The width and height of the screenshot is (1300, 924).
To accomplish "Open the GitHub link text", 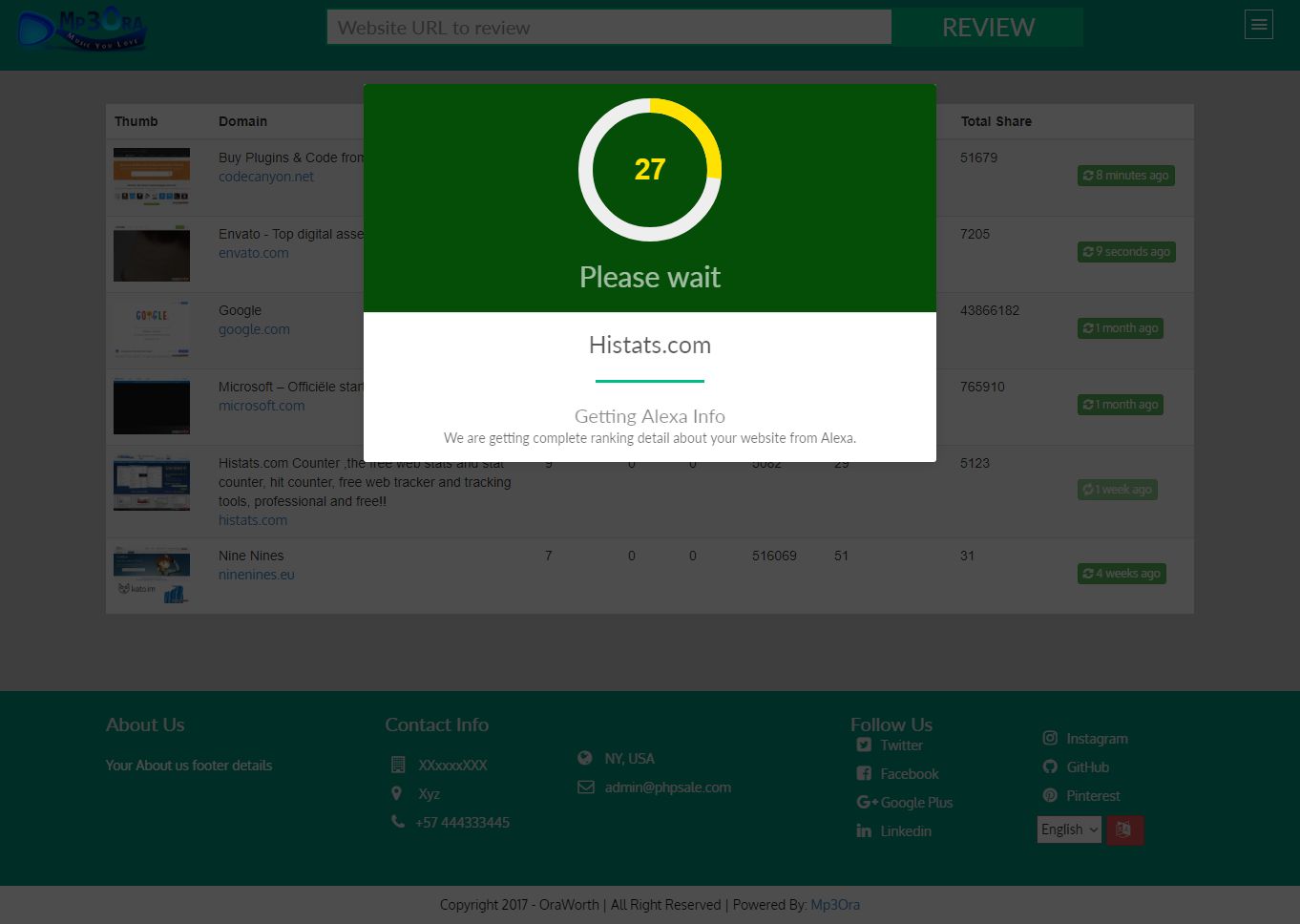I will (x=1088, y=767).
